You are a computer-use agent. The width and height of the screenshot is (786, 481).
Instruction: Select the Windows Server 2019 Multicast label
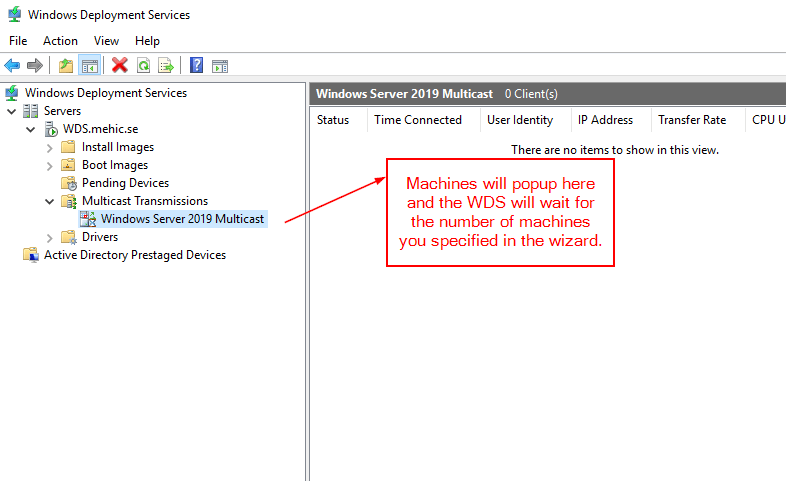pyautogui.click(x=182, y=219)
